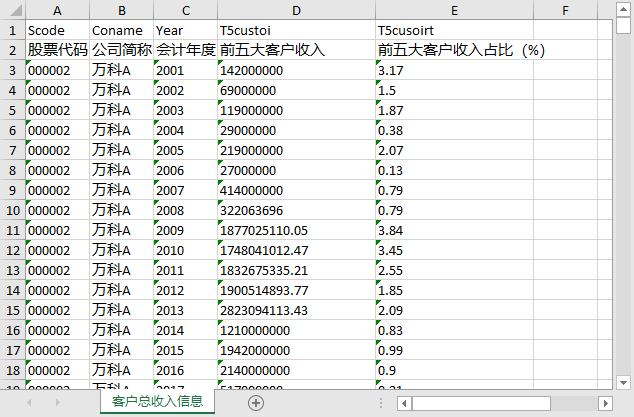Select column F header
634x417 pixels.
point(565,10)
